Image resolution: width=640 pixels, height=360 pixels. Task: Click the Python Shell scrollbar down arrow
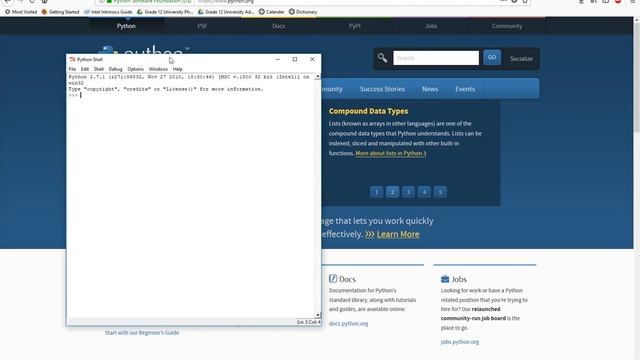318,315
